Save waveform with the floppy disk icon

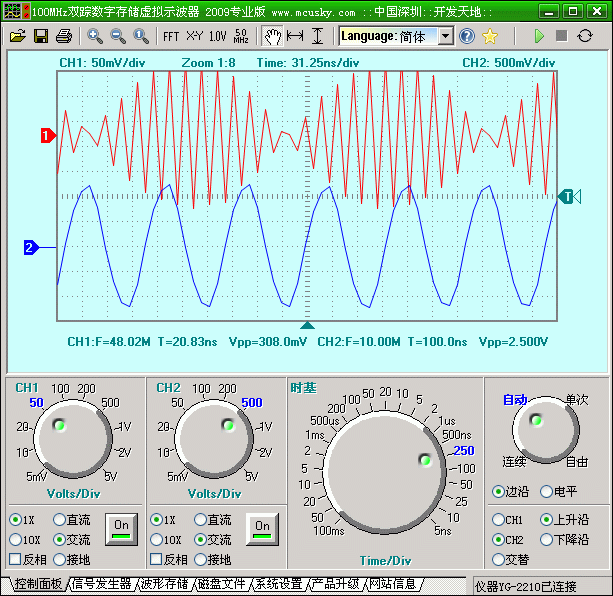41,36
